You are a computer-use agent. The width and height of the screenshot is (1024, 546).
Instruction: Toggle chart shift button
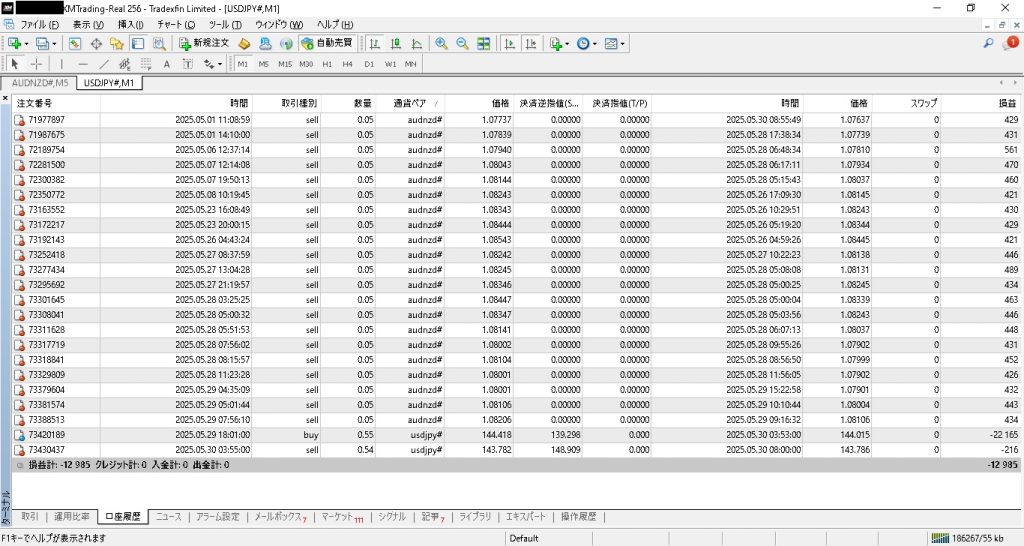click(x=531, y=44)
